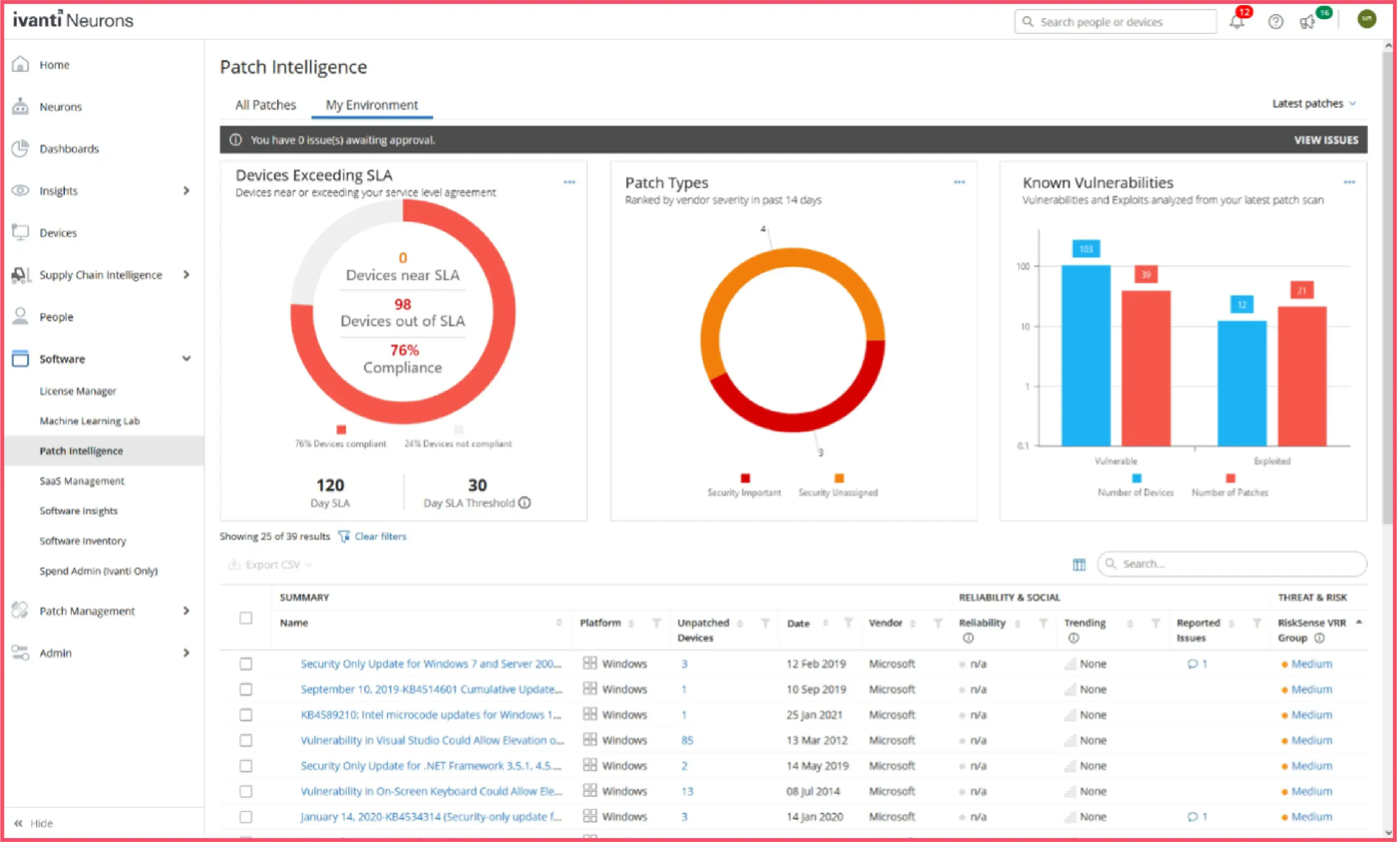Screen dimensions: 1400x842
Task: Open SaaS Management menu item
Action: click(82, 481)
